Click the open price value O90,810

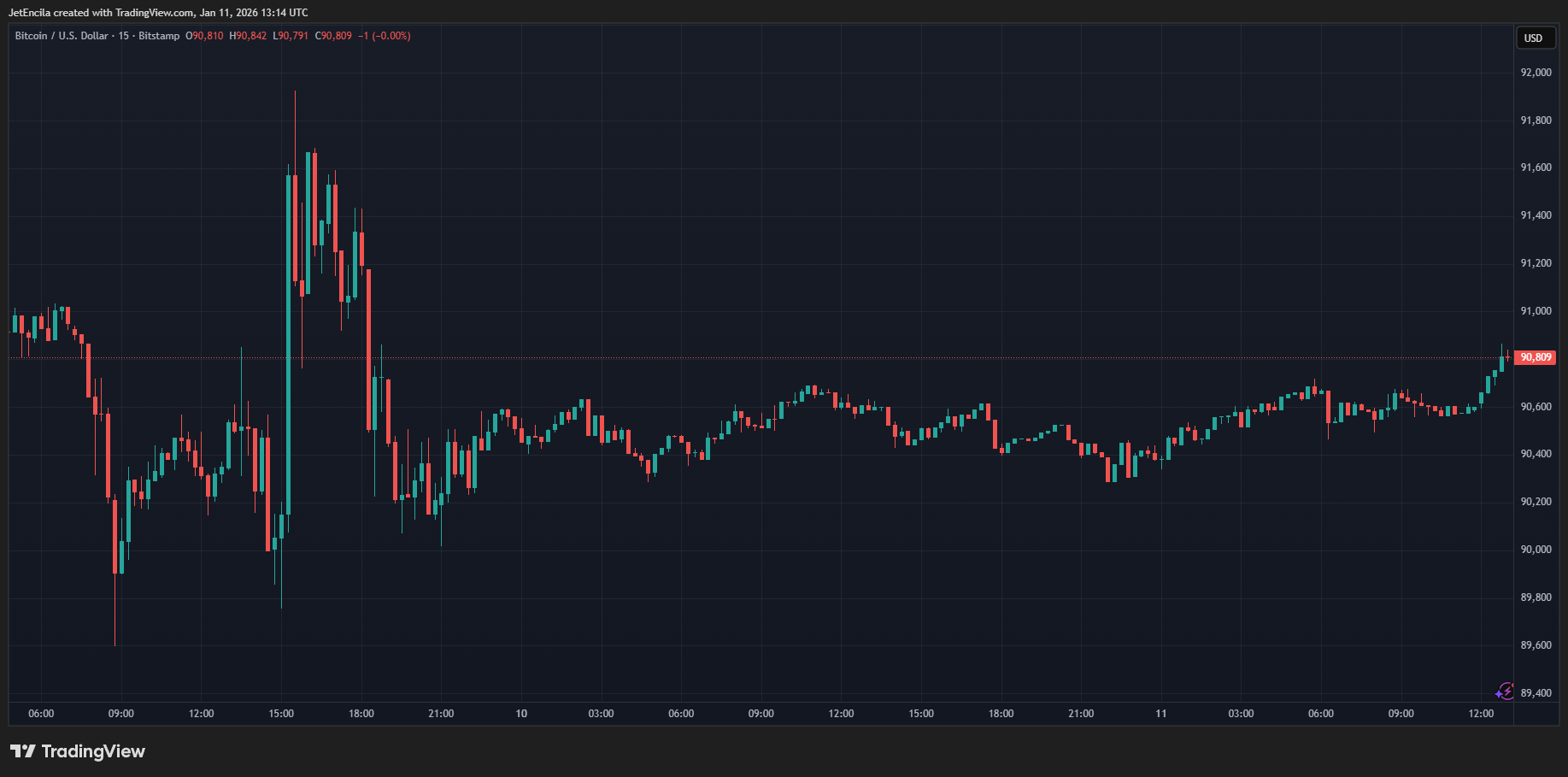(204, 36)
